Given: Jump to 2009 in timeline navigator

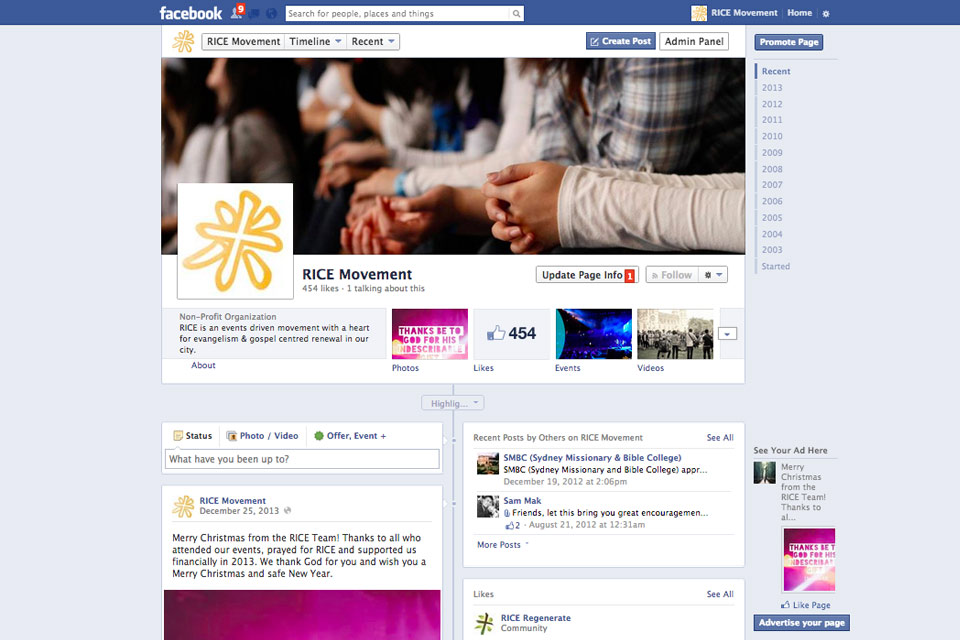Looking at the screenshot, I should pyautogui.click(x=772, y=152).
